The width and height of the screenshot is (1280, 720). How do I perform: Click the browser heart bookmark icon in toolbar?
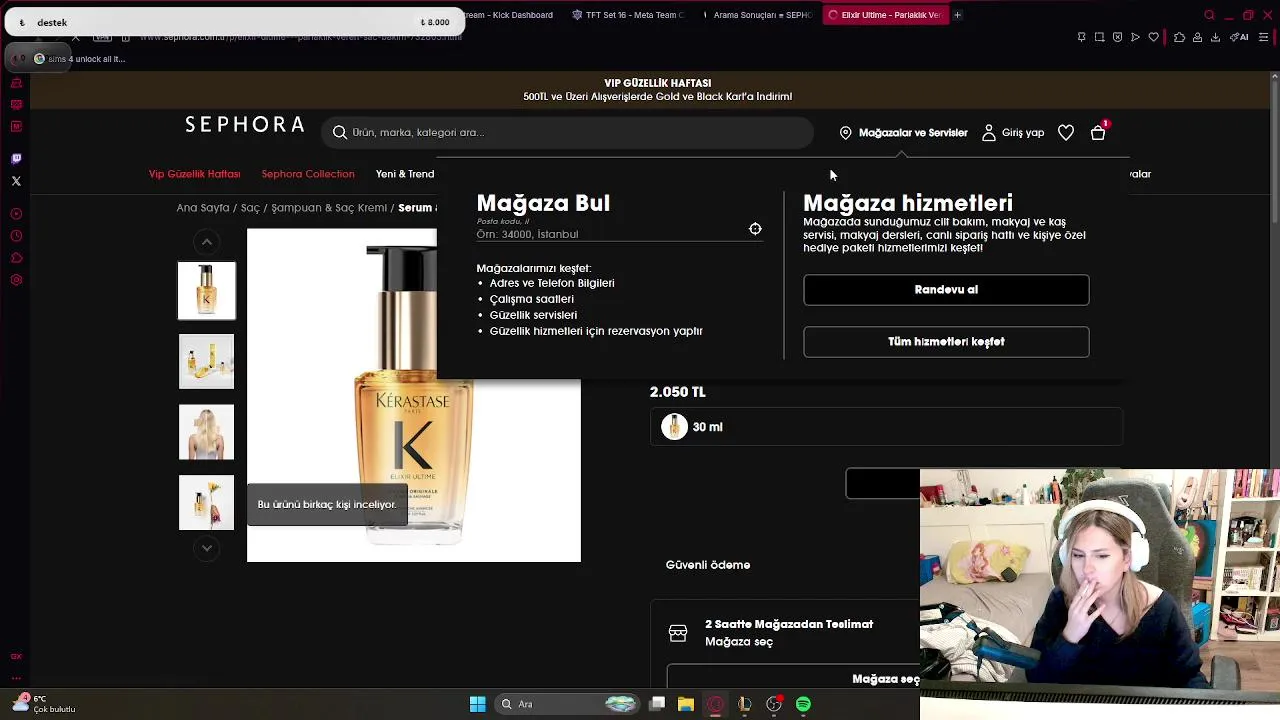pyautogui.click(x=1153, y=37)
